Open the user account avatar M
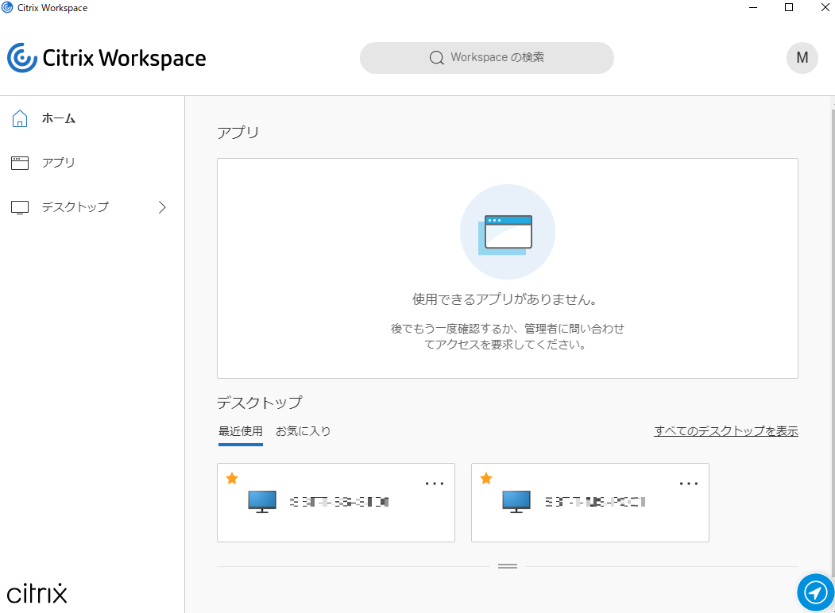Image resolution: width=835 pixels, height=613 pixels. coord(802,58)
